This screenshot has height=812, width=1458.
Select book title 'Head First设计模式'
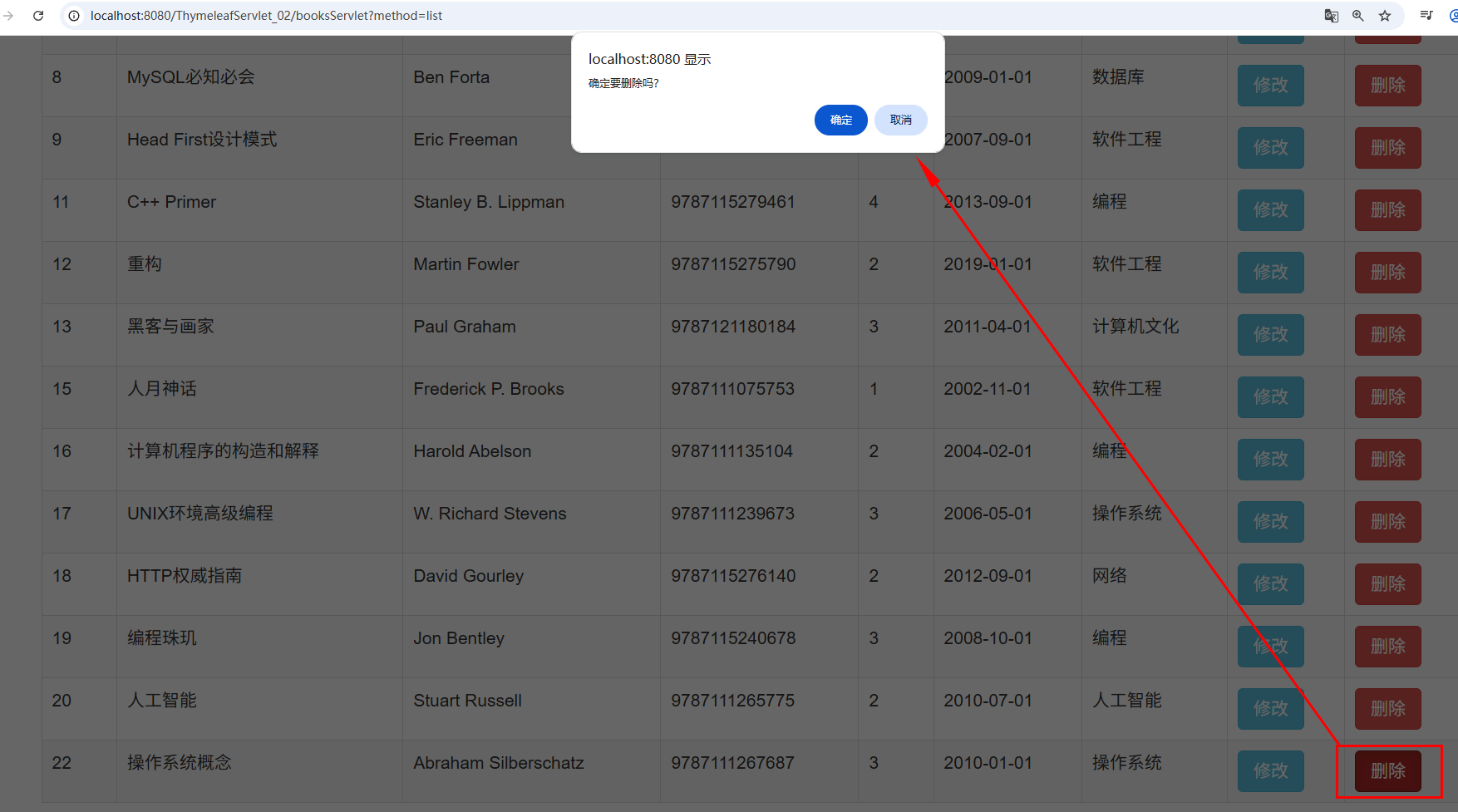tap(202, 140)
